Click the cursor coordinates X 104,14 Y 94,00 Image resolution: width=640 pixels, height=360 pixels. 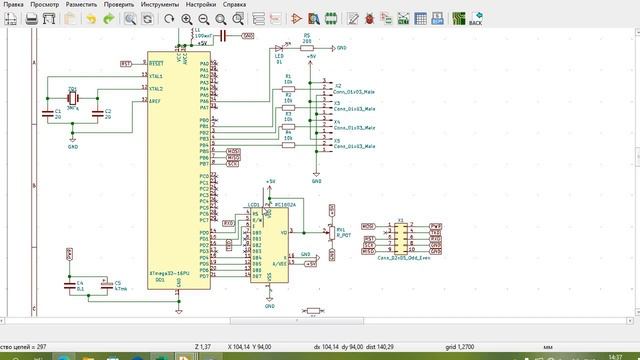tap(249, 347)
